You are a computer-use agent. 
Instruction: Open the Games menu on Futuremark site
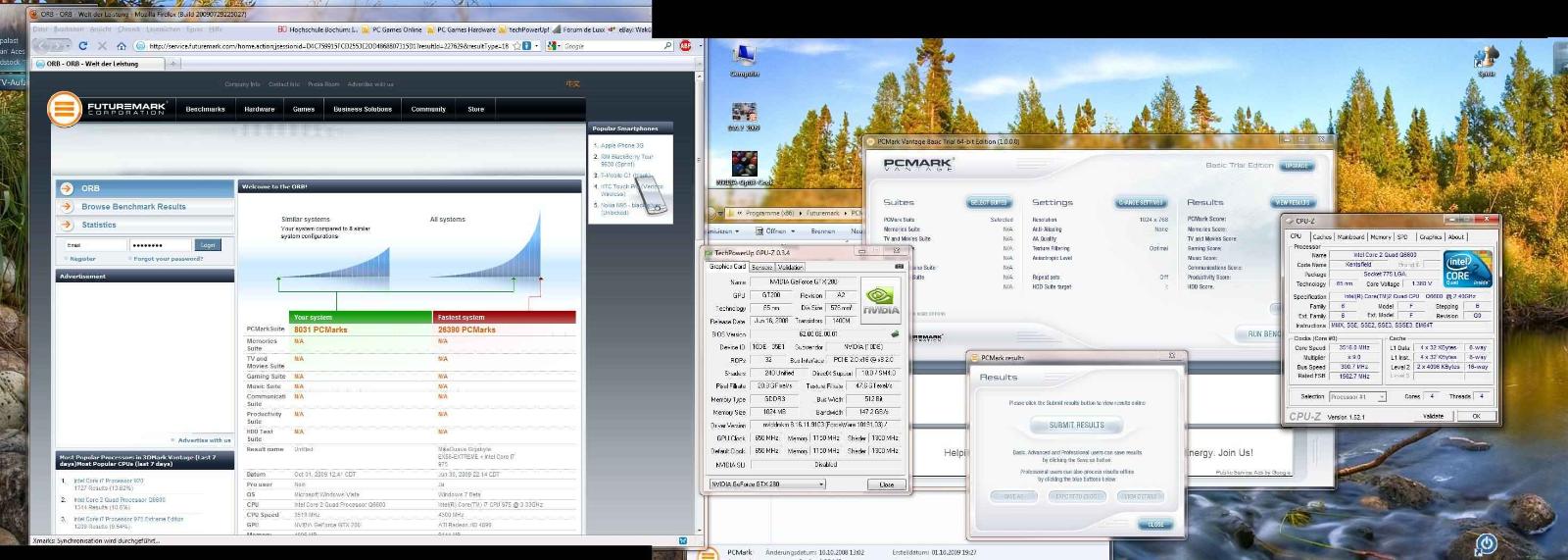coord(304,109)
